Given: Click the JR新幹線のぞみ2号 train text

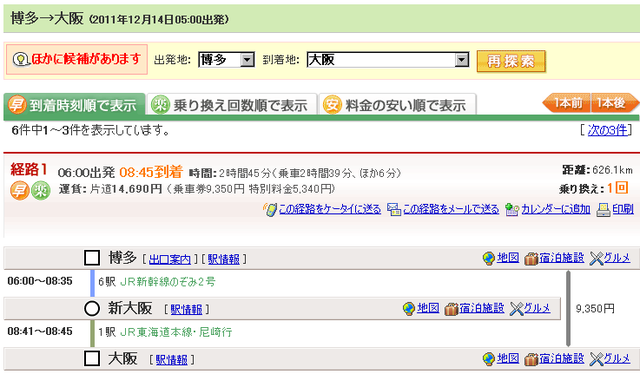Looking at the screenshot, I should click(x=168, y=282).
